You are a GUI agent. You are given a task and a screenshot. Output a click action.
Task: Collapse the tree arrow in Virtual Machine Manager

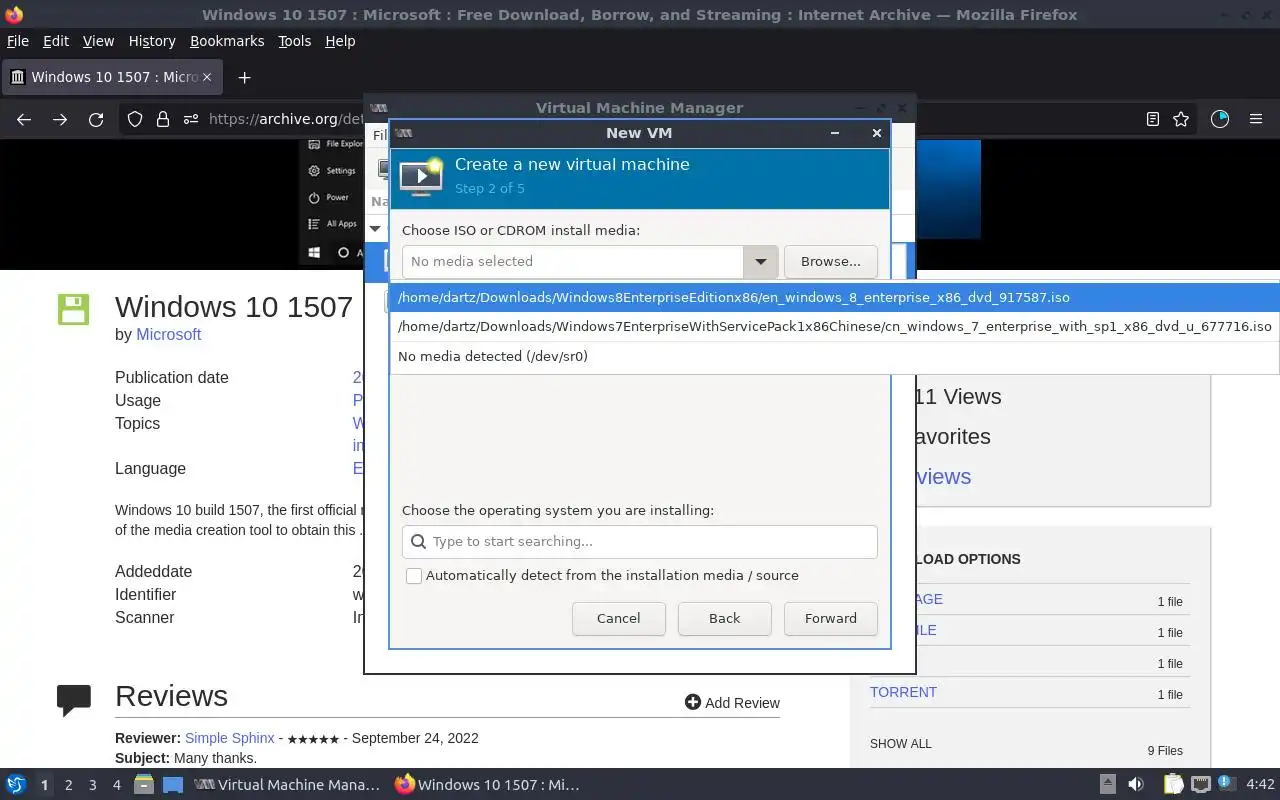tap(375, 228)
